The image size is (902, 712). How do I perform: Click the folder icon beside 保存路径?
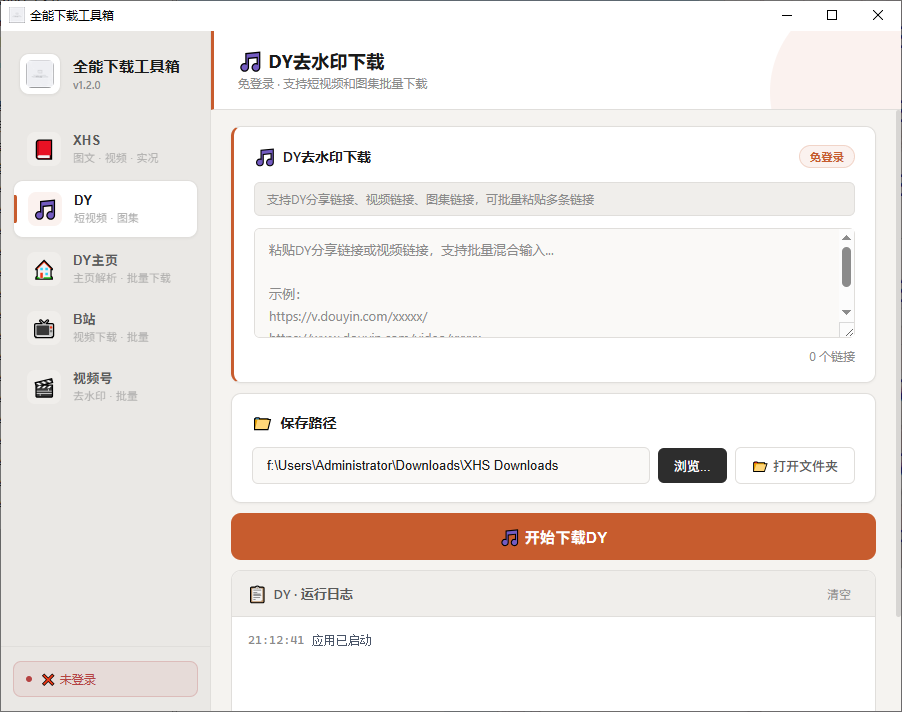click(262, 424)
